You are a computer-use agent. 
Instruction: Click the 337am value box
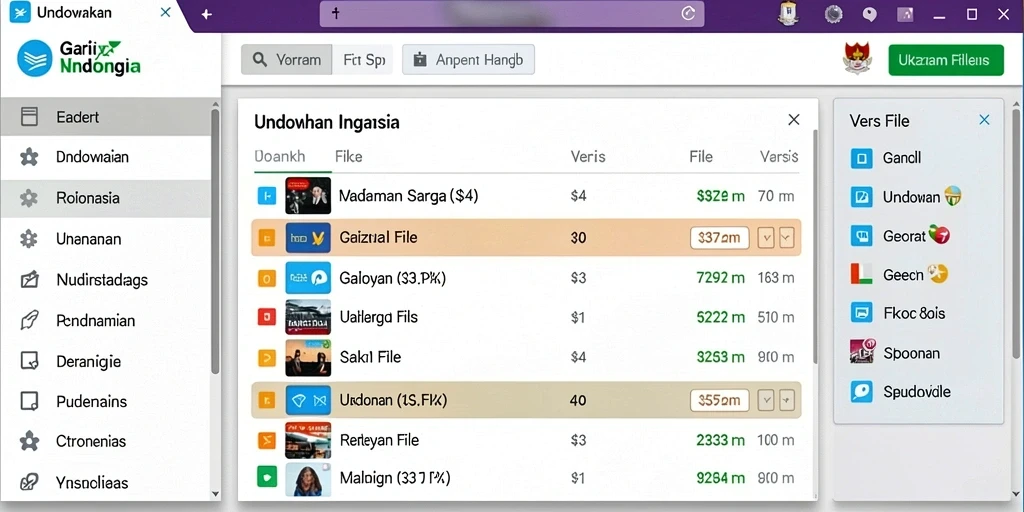719,238
